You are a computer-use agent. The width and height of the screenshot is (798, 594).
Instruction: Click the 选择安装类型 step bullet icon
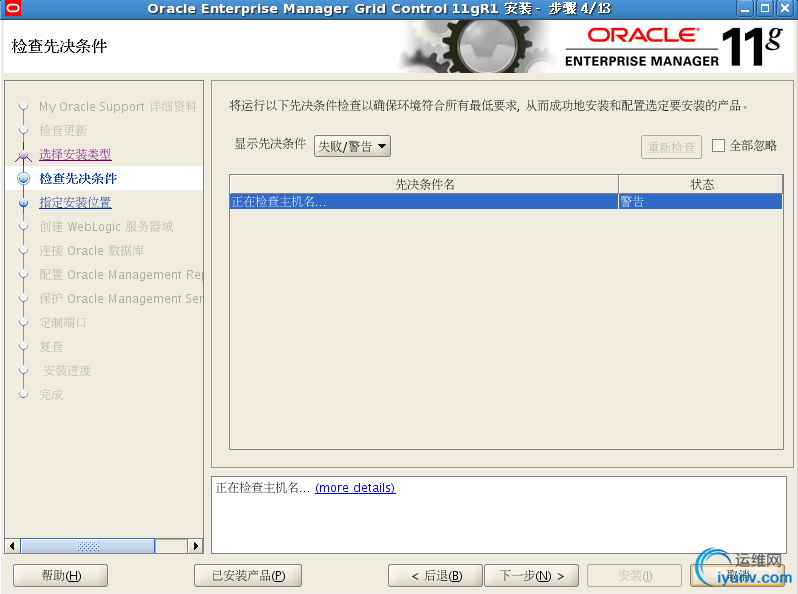23,154
